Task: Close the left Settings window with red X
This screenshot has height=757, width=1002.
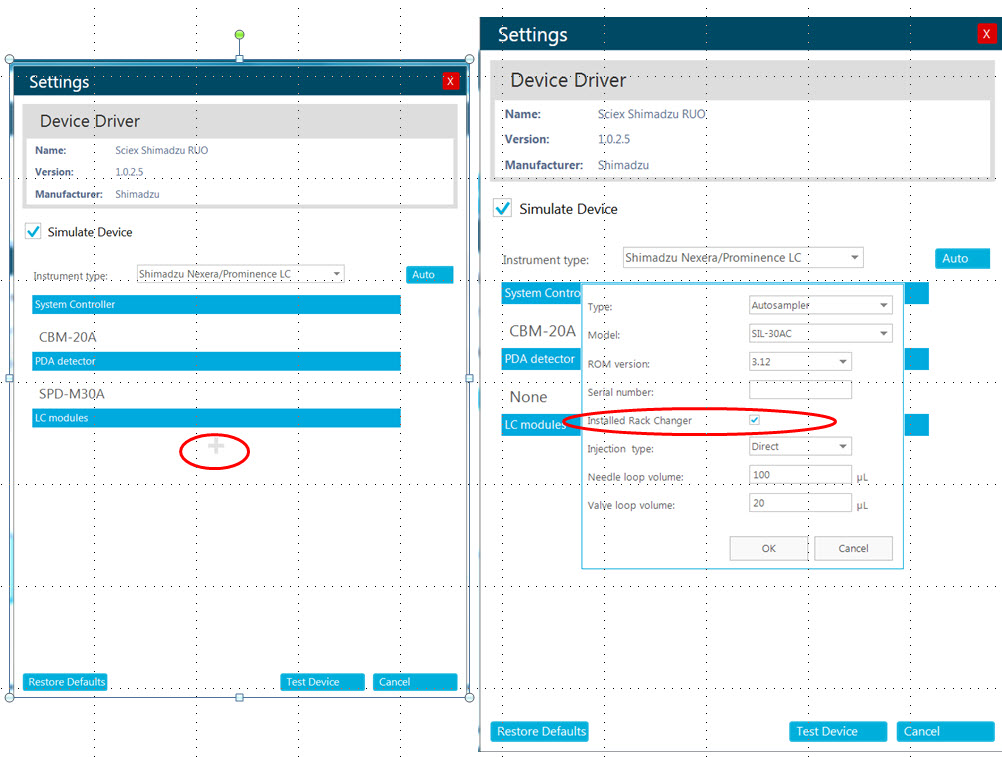Action: pos(450,81)
